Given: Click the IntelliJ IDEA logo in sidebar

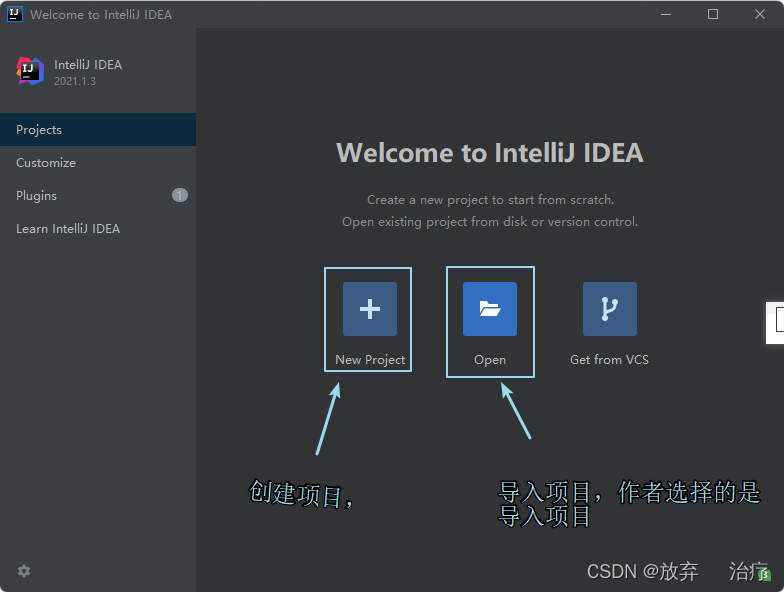Looking at the screenshot, I should pyautogui.click(x=30, y=71).
